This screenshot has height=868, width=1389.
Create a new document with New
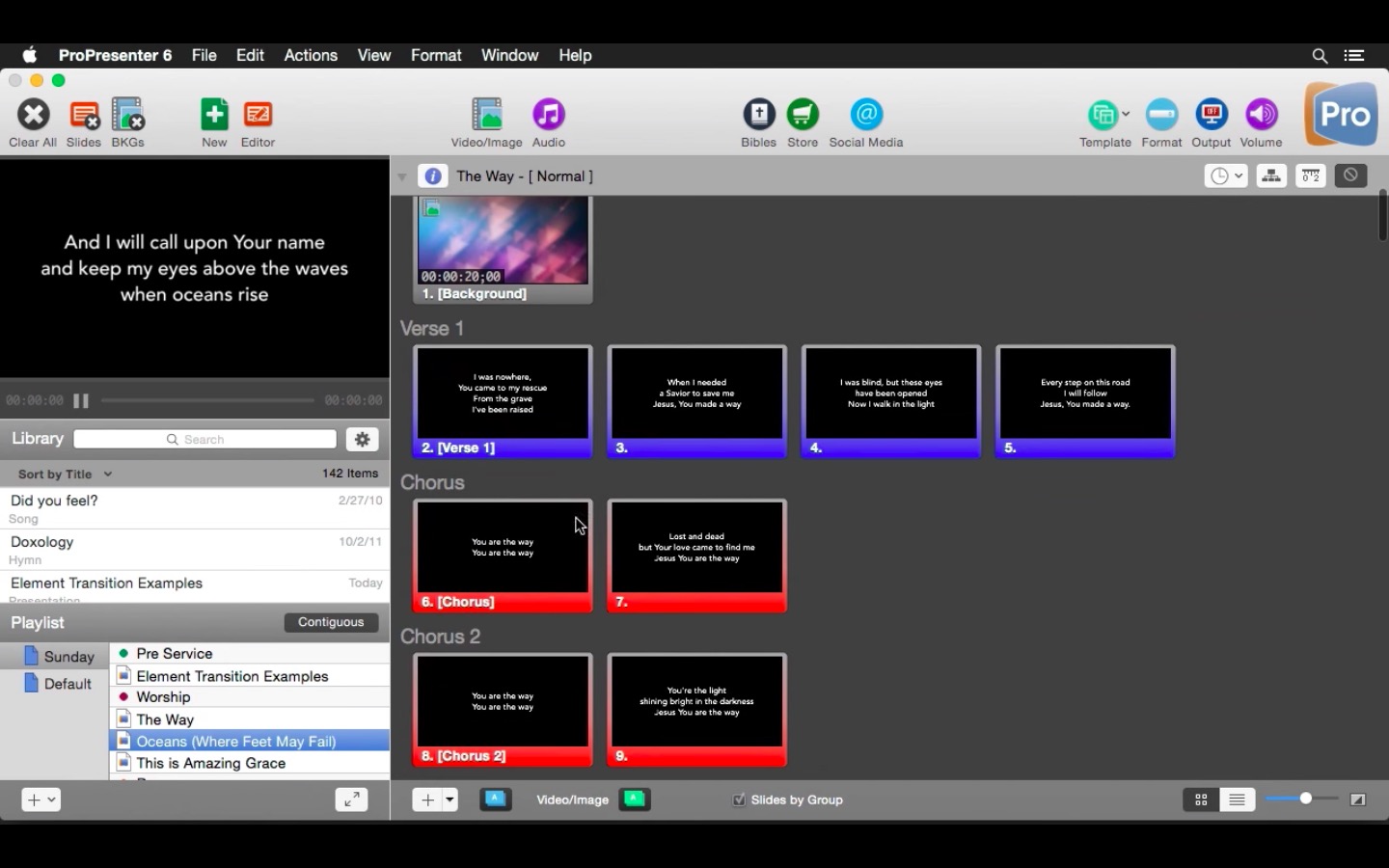(x=214, y=115)
